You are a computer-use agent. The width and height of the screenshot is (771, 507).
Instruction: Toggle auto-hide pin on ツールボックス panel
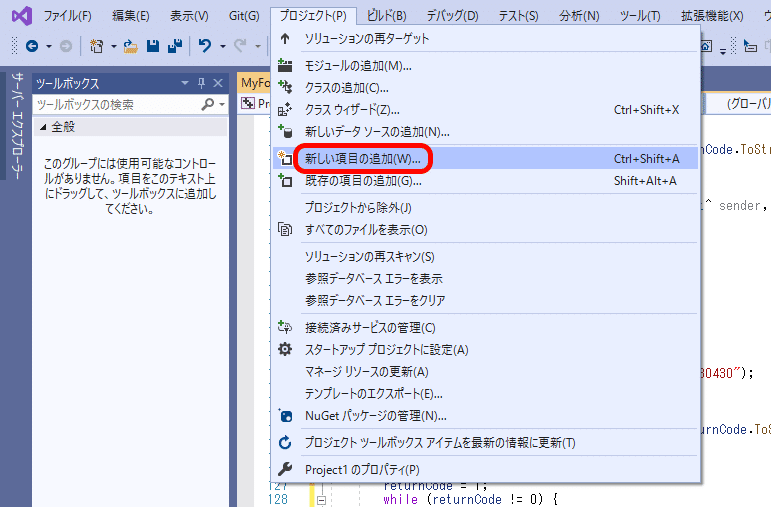click(201, 83)
